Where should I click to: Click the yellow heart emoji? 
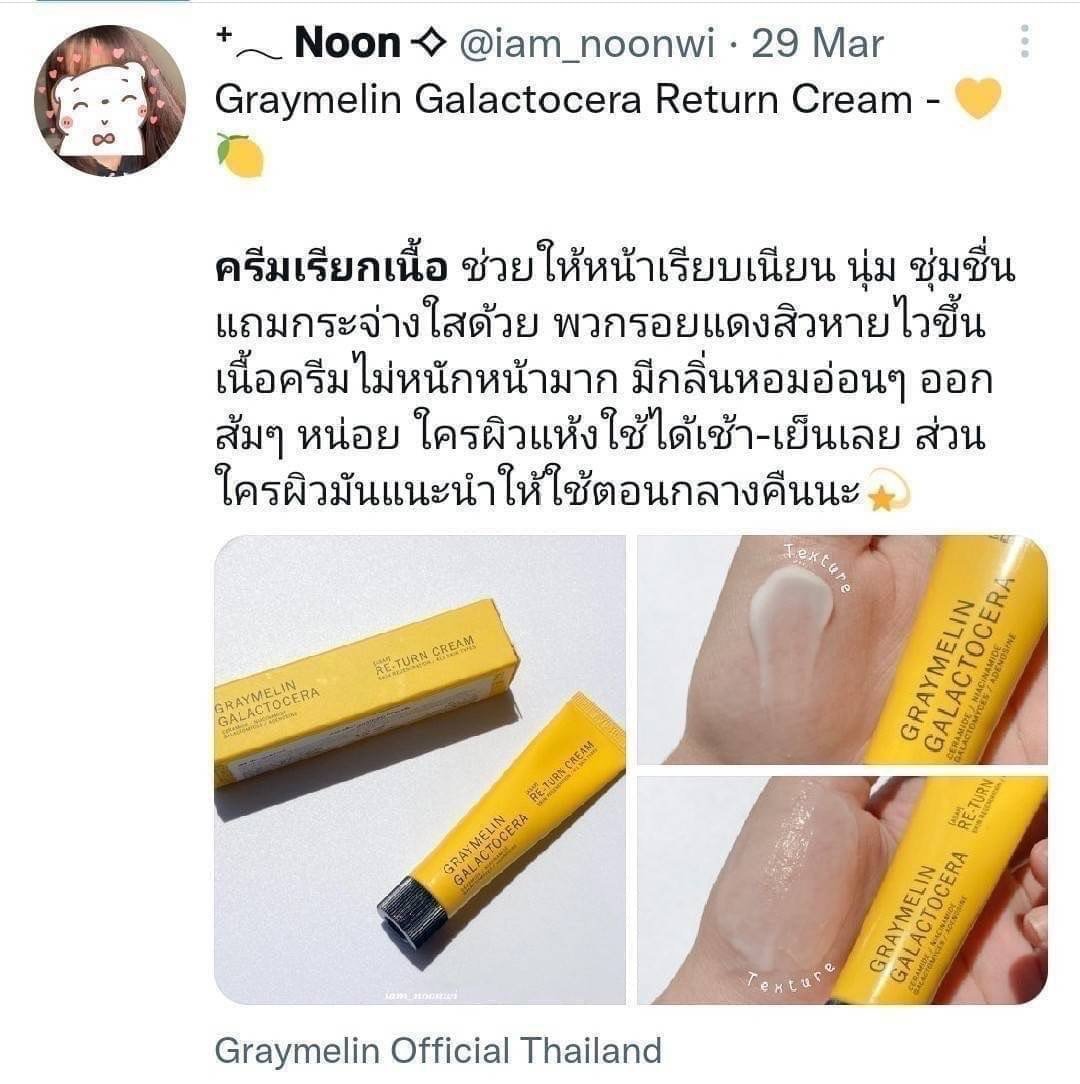coord(978,98)
